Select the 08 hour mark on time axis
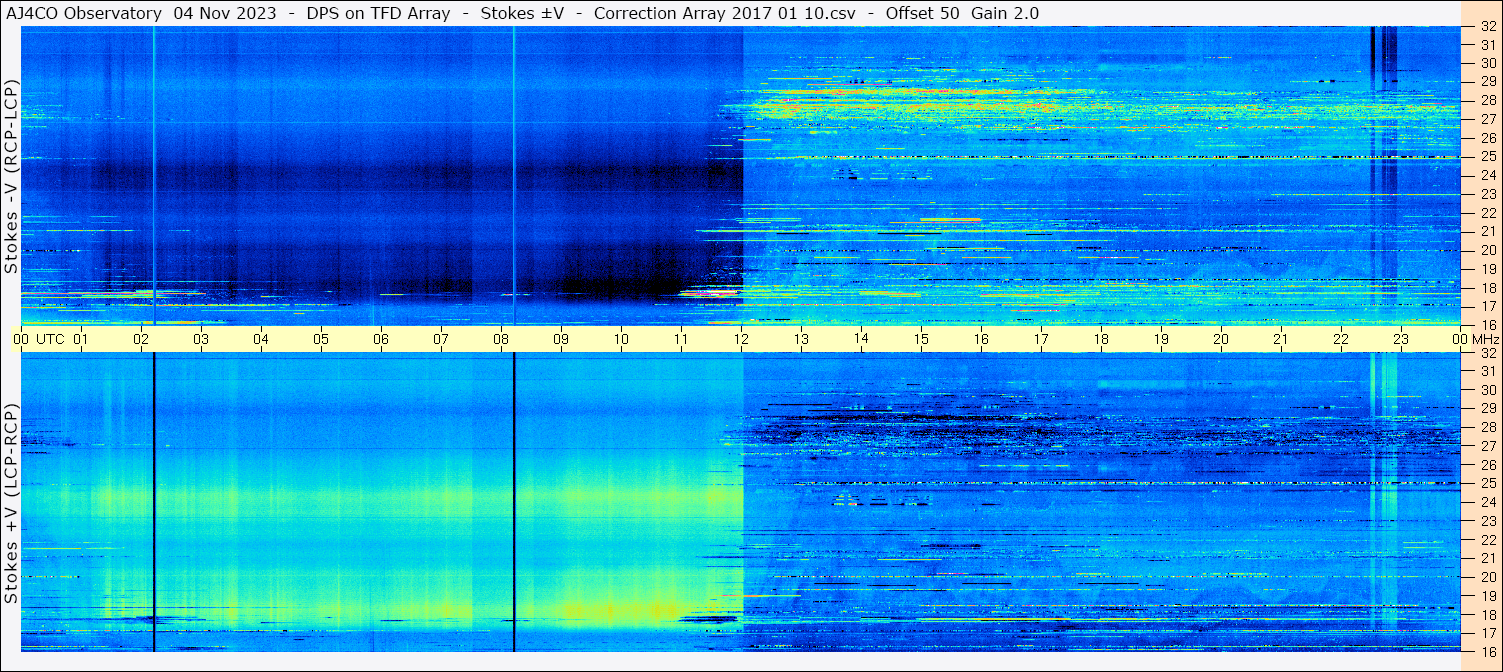 (x=501, y=340)
